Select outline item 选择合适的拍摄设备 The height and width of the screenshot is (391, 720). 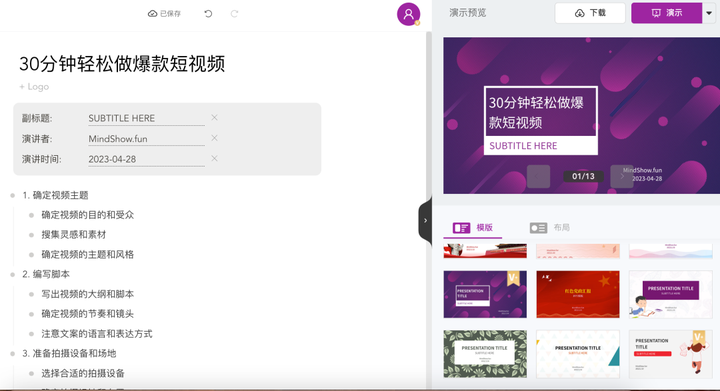click(83, 373)
